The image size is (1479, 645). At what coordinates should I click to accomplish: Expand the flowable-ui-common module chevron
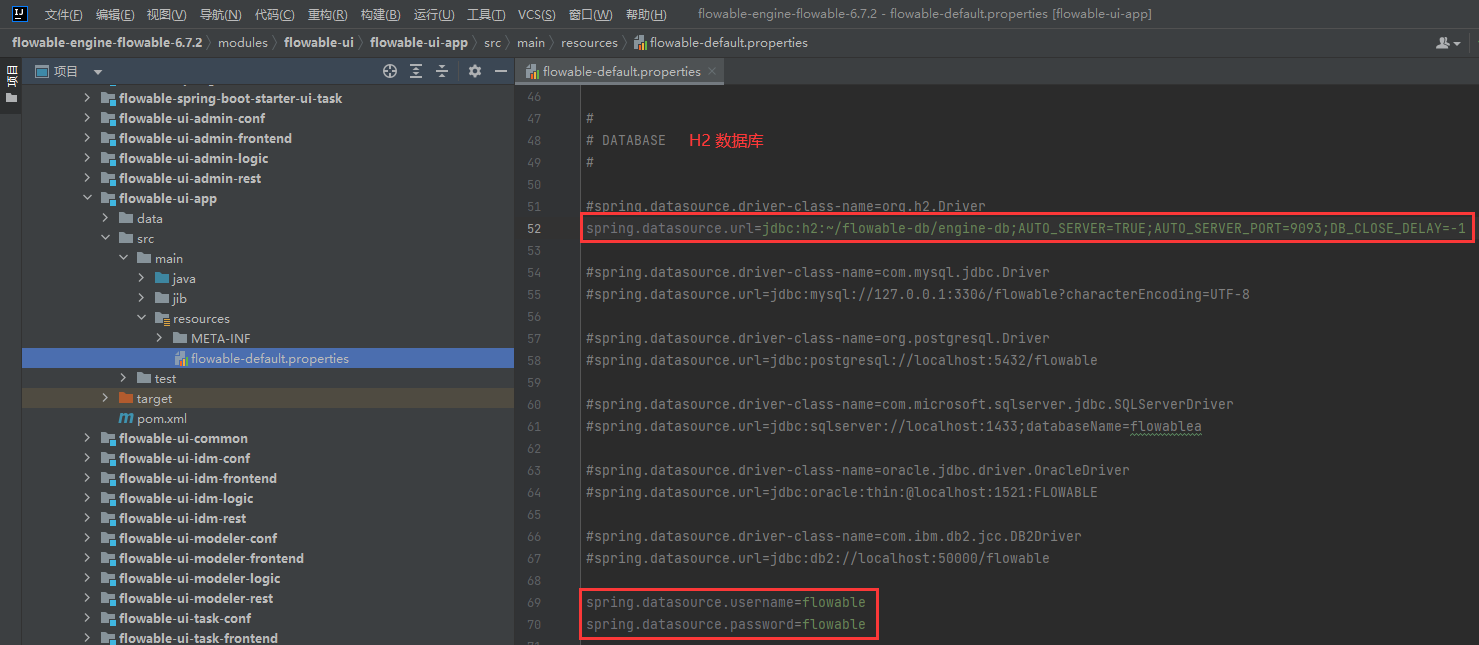click(87, 438)
